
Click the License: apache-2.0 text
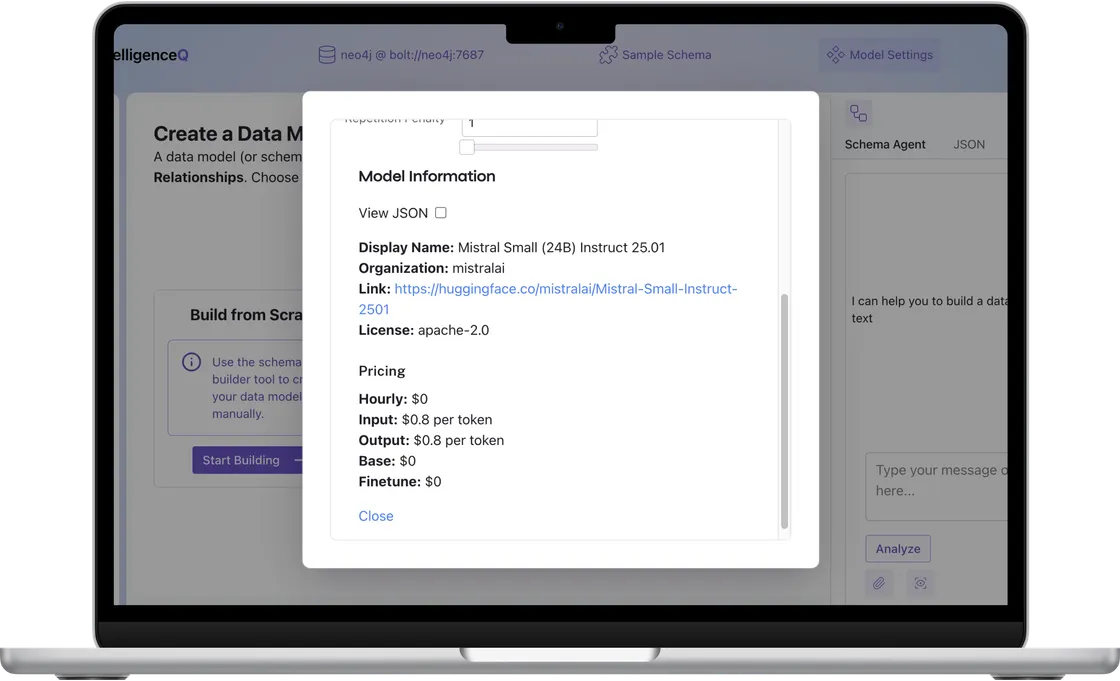[x=424, y=330]
